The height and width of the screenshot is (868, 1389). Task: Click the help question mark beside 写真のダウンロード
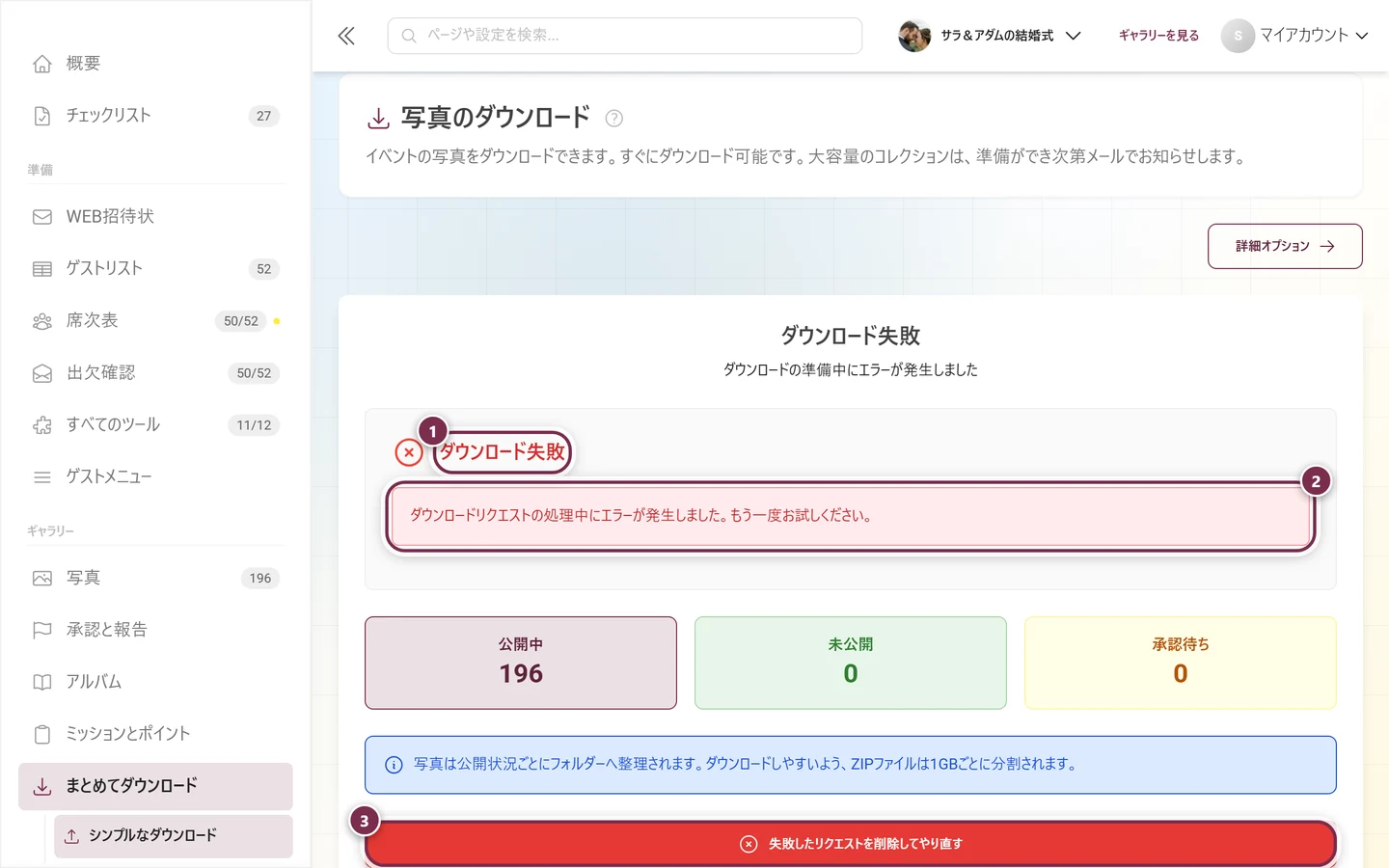[x=613, y=119]
